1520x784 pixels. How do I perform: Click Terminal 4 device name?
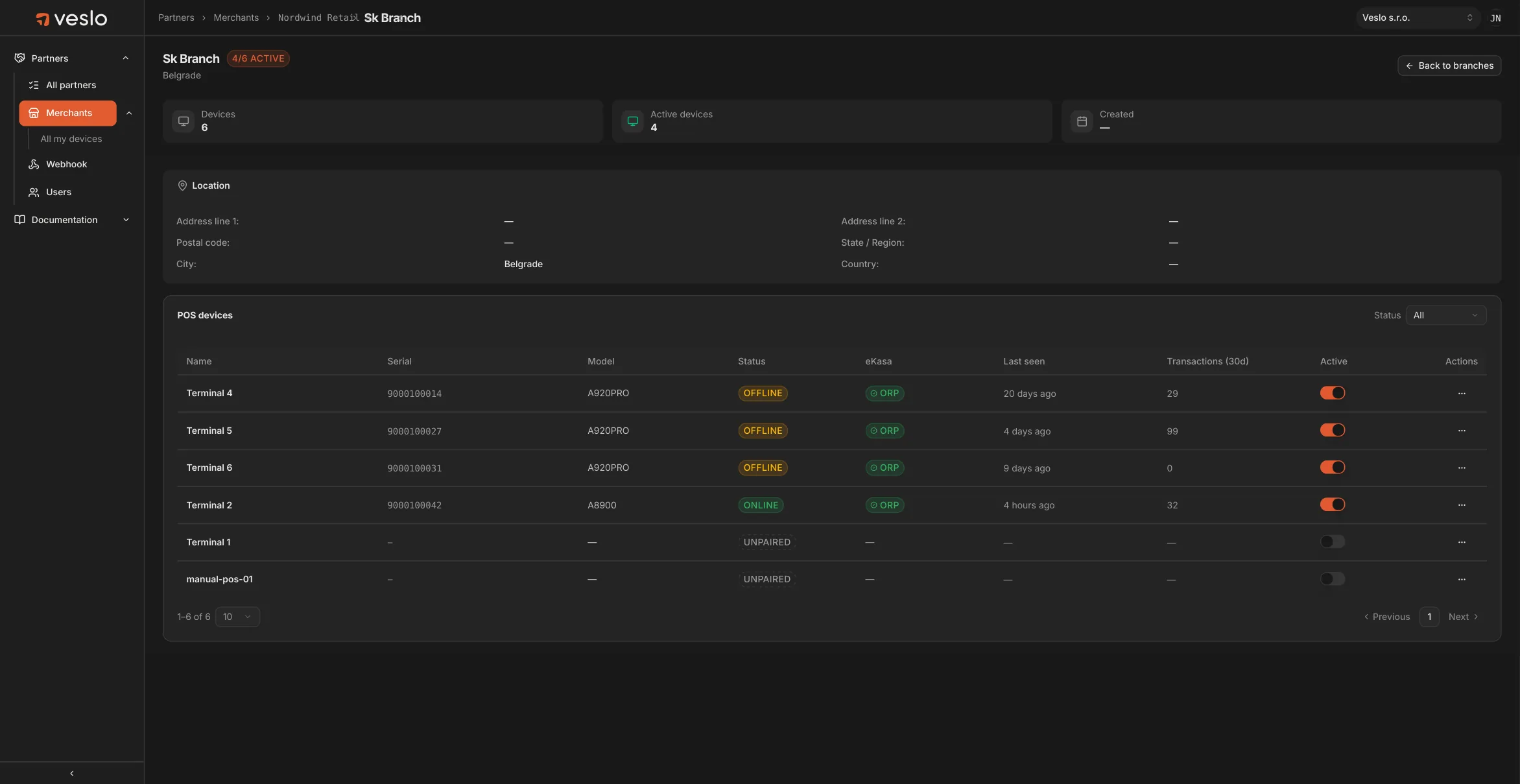click(x=209, y=393)
